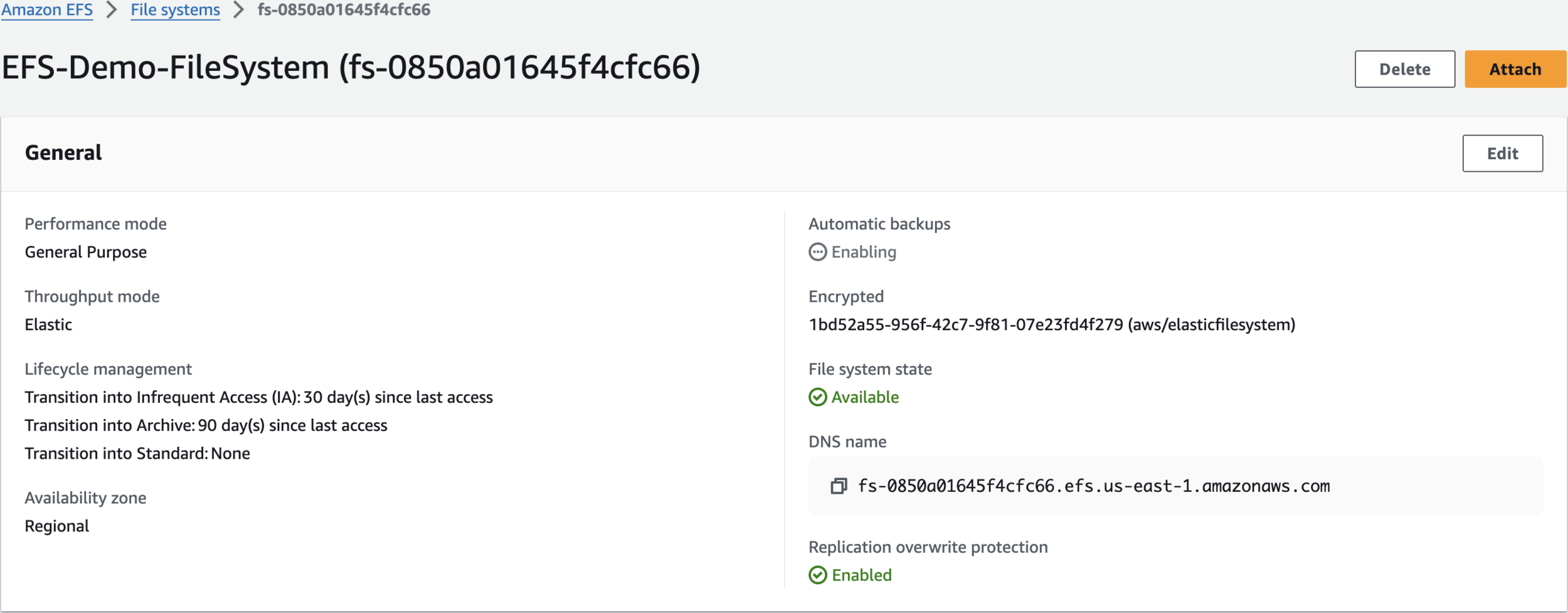Select the Enabling status text
The height and width of the screenshot is (613, 1568).
point(864,252)
